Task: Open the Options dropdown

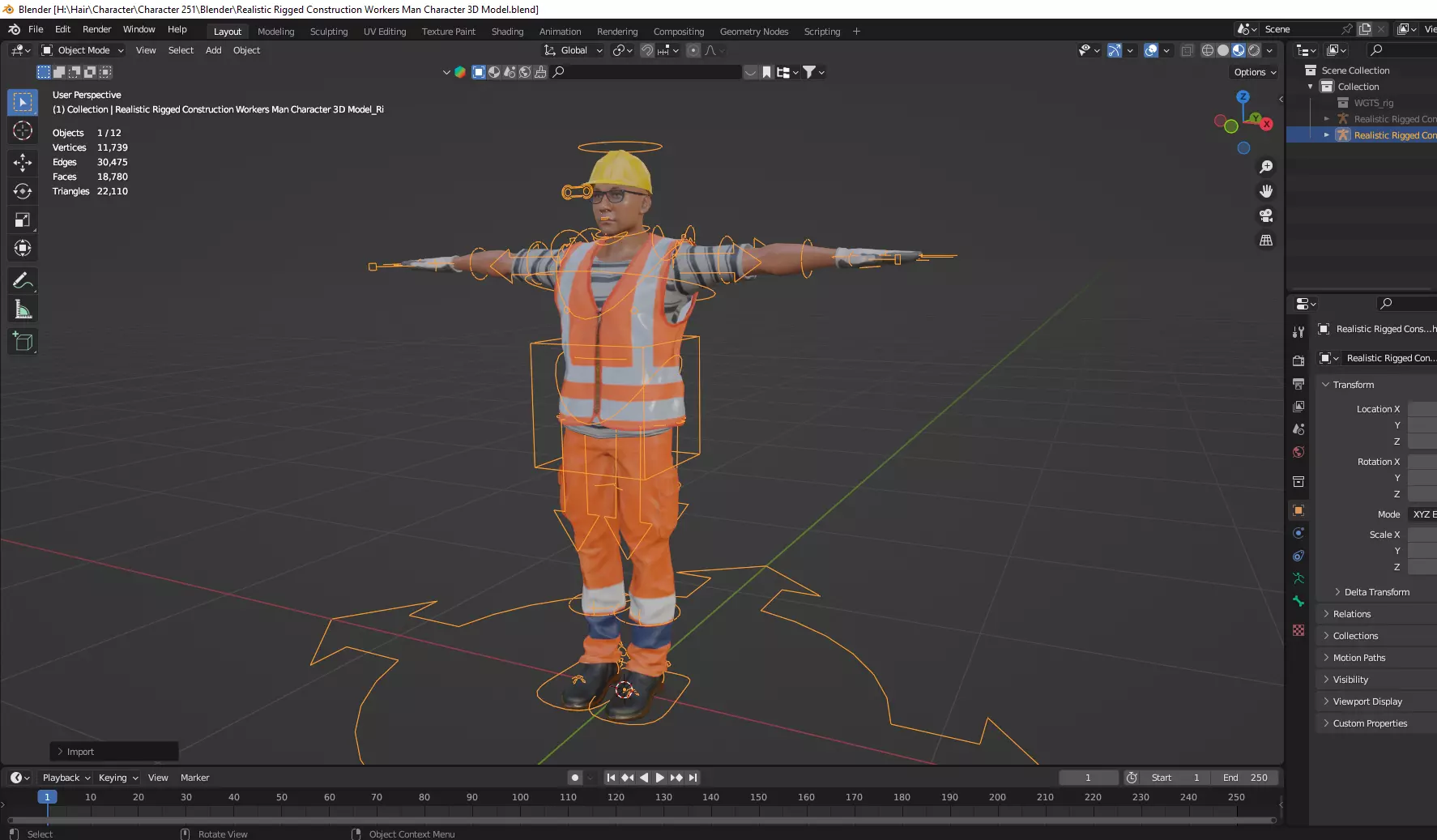Action: [x=1255, y=72]
